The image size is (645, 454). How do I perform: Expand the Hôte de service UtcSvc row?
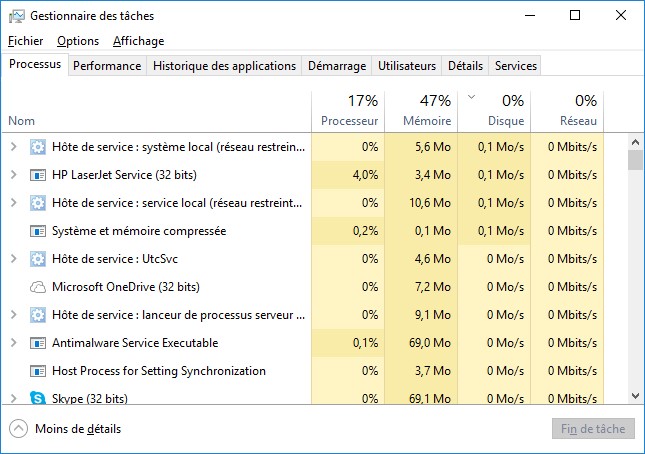click(13, 259)
